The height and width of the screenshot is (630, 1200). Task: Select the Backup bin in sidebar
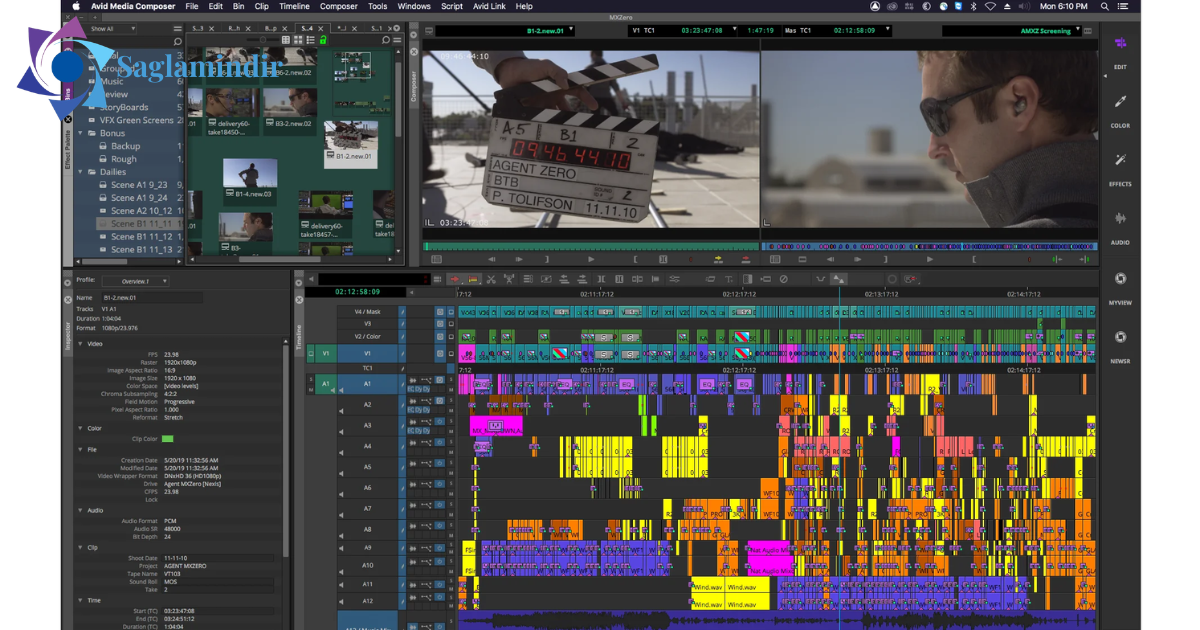point(126,146)
